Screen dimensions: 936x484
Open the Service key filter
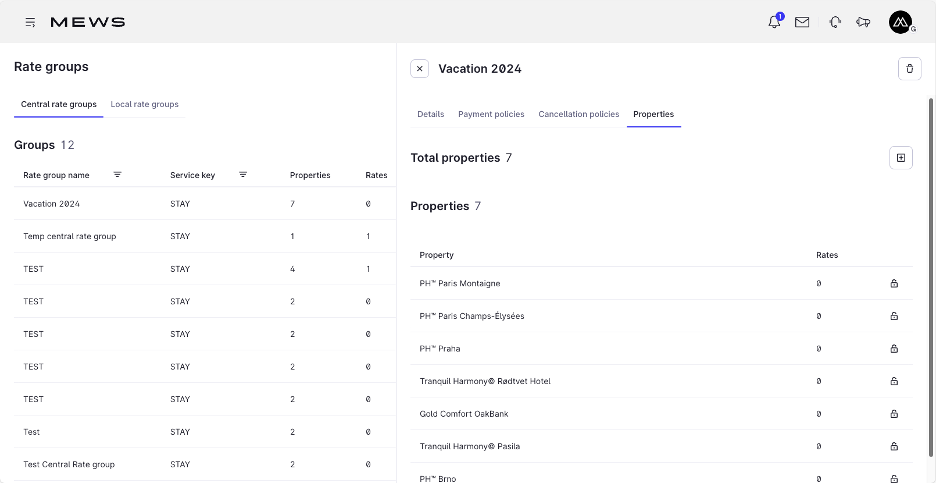pyautogui.click(x=243, y=175)
